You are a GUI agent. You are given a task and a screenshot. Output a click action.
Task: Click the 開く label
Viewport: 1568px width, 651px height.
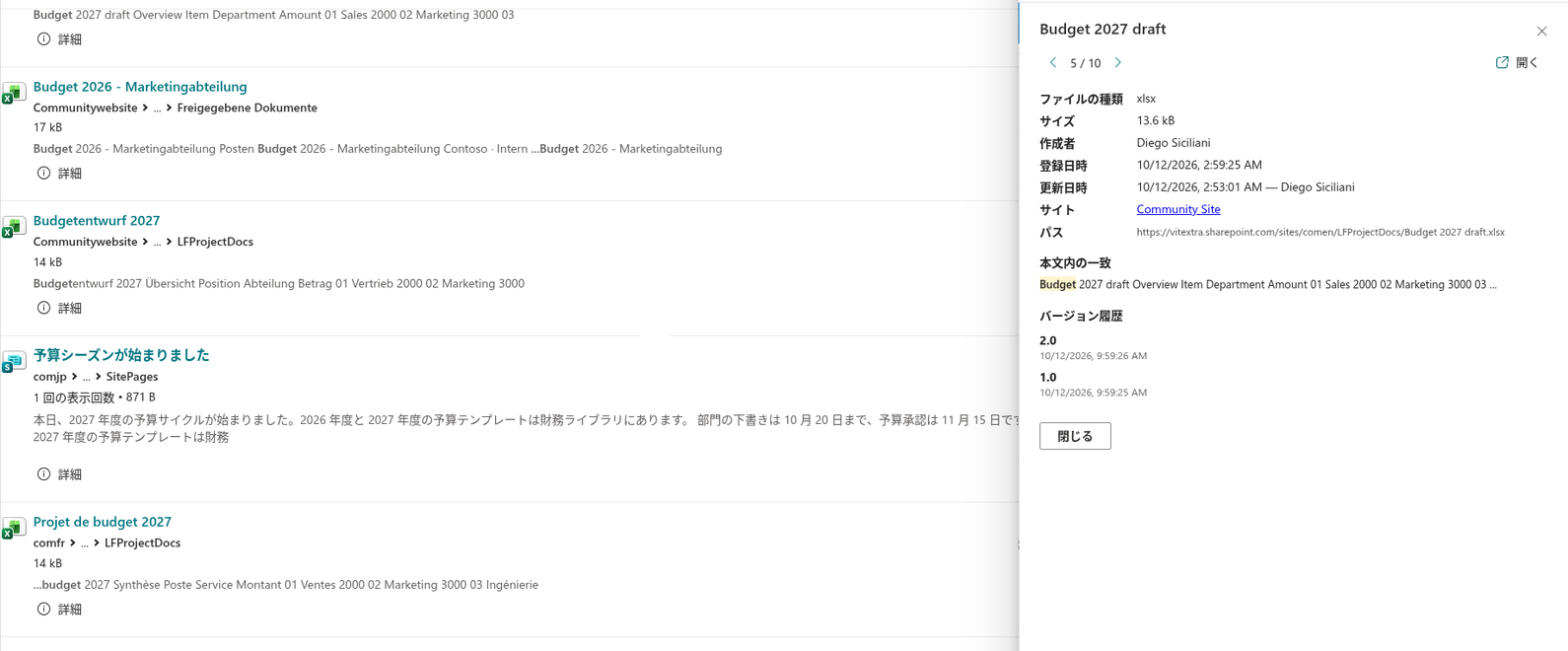tap(1528, 63)
